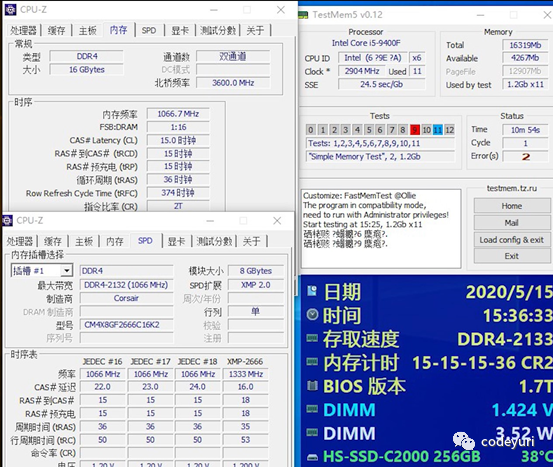Click the chip icon beside BIOS 版本
The image size is (553, 467).
312,386
